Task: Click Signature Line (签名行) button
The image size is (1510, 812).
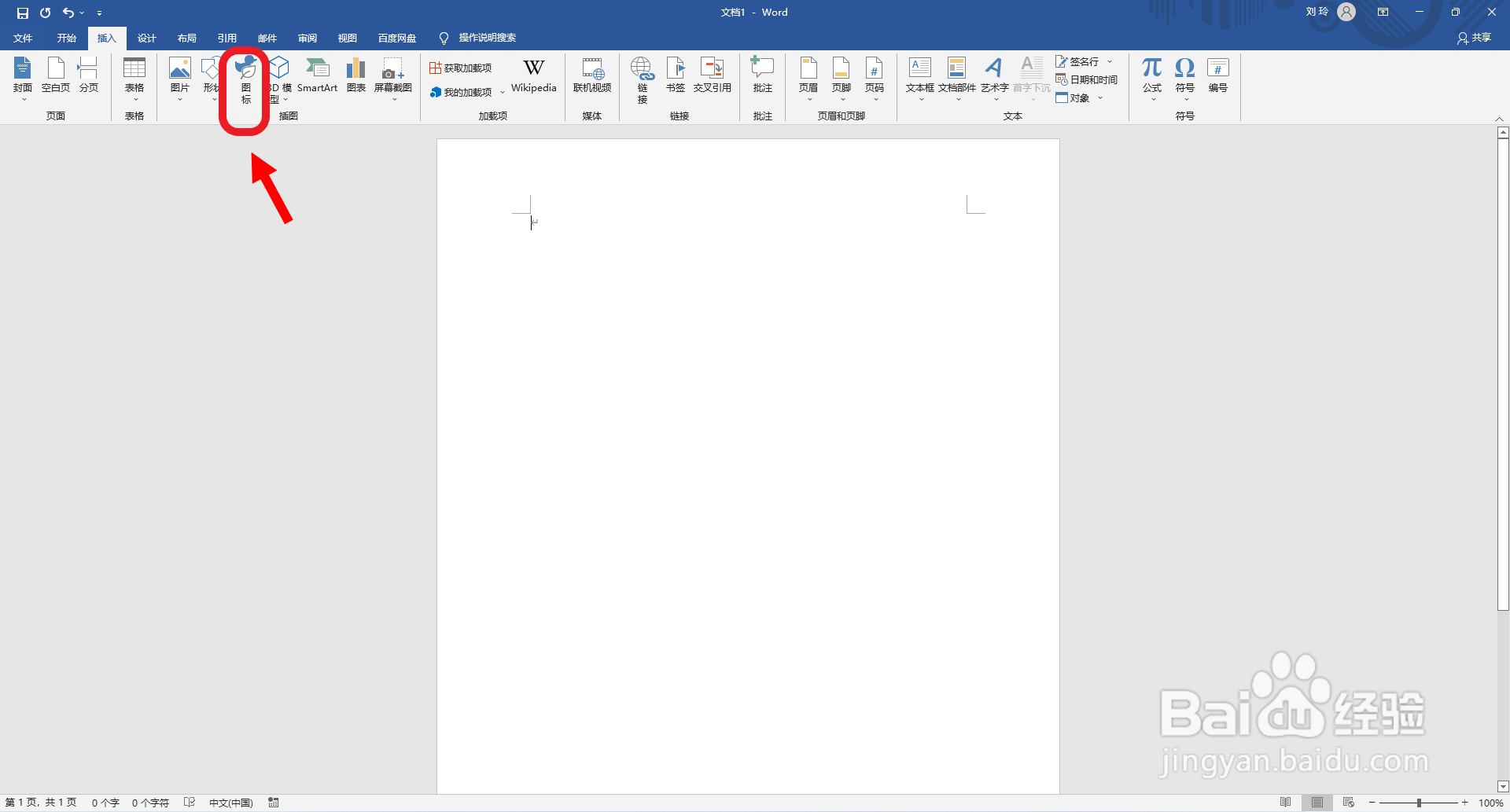Action: click(x=1077, y=61)
